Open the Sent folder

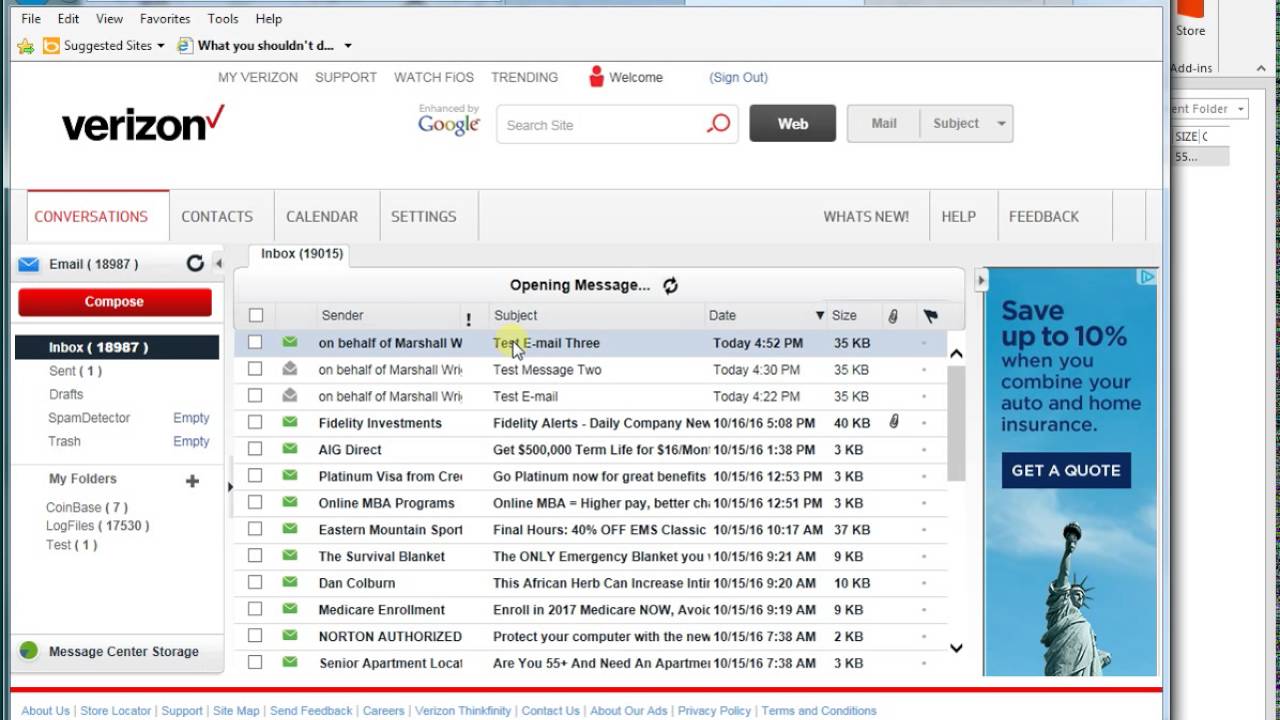(x=75, y=371)
